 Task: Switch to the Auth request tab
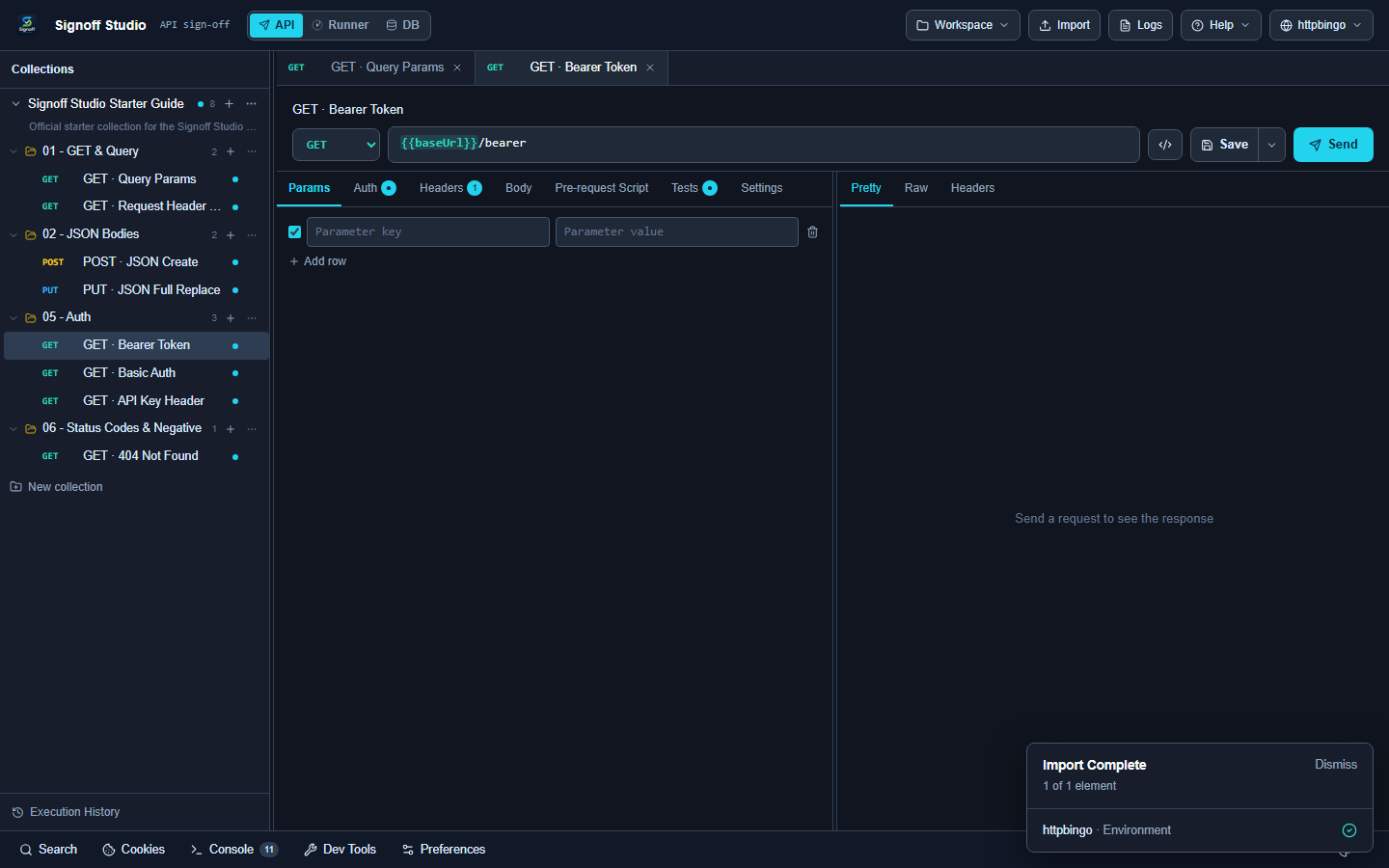(x=374, y=188)
